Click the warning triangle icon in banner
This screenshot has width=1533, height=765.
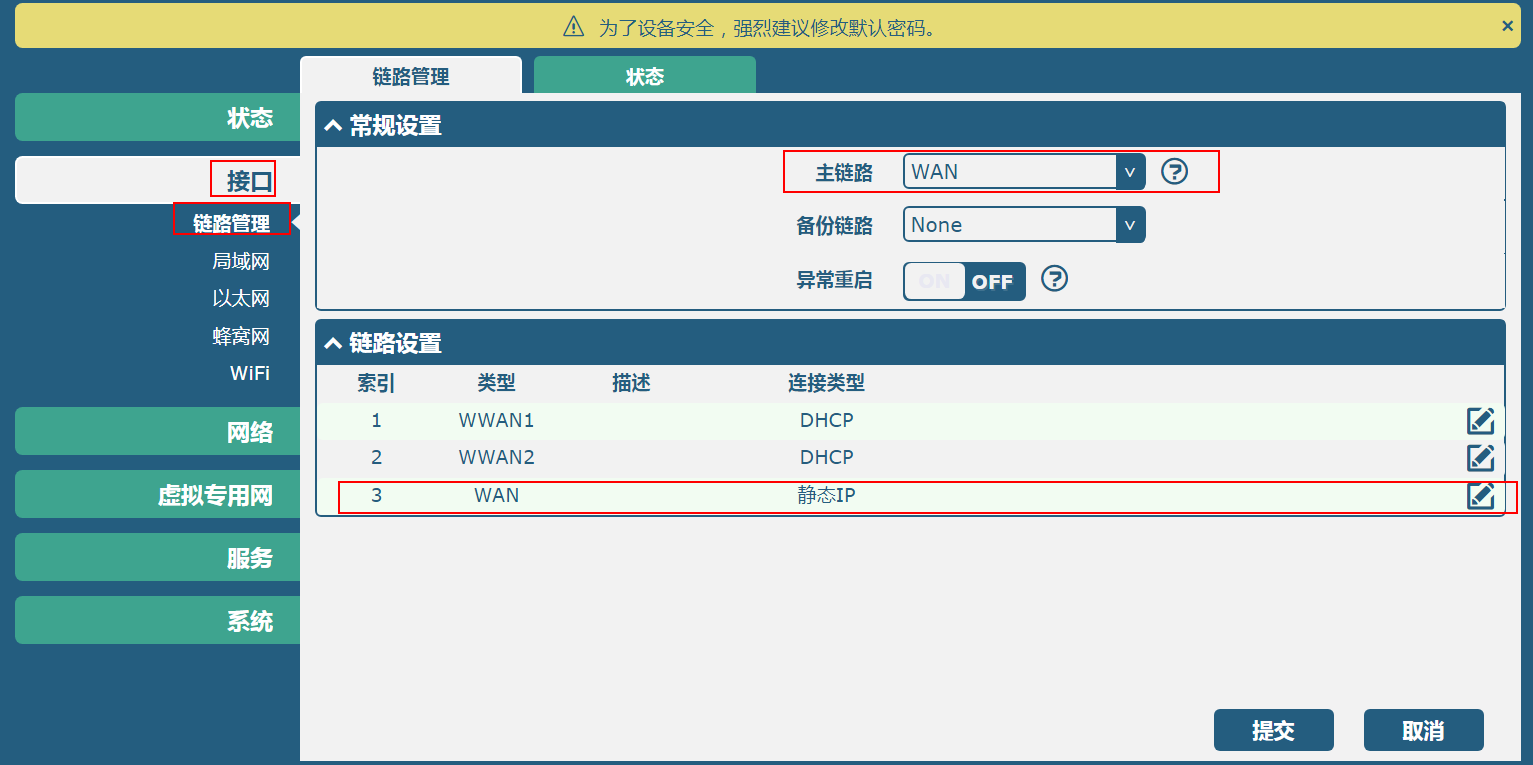click(573, 27)
